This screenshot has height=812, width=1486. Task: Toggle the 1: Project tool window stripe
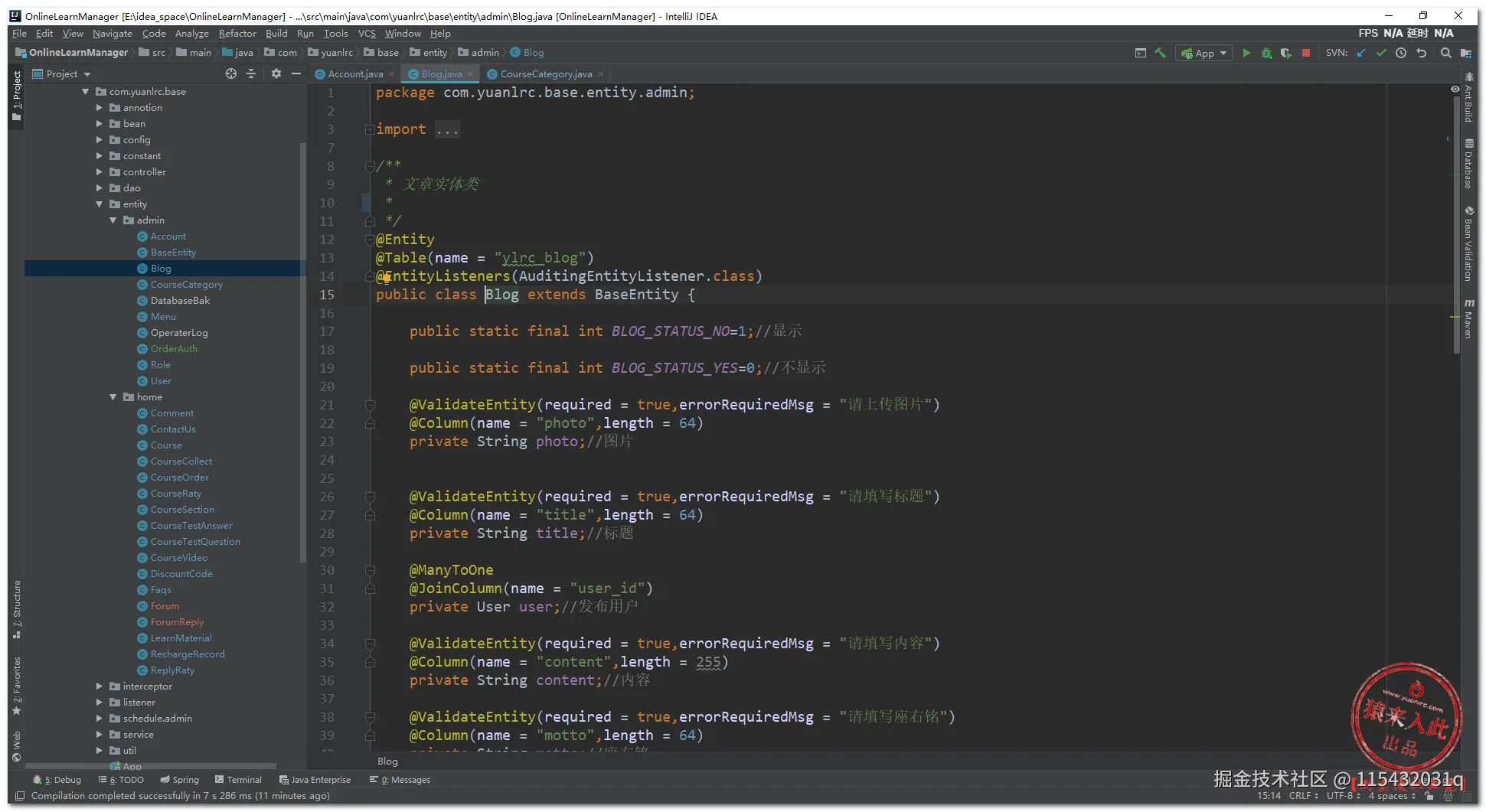[x=17, y=96]
